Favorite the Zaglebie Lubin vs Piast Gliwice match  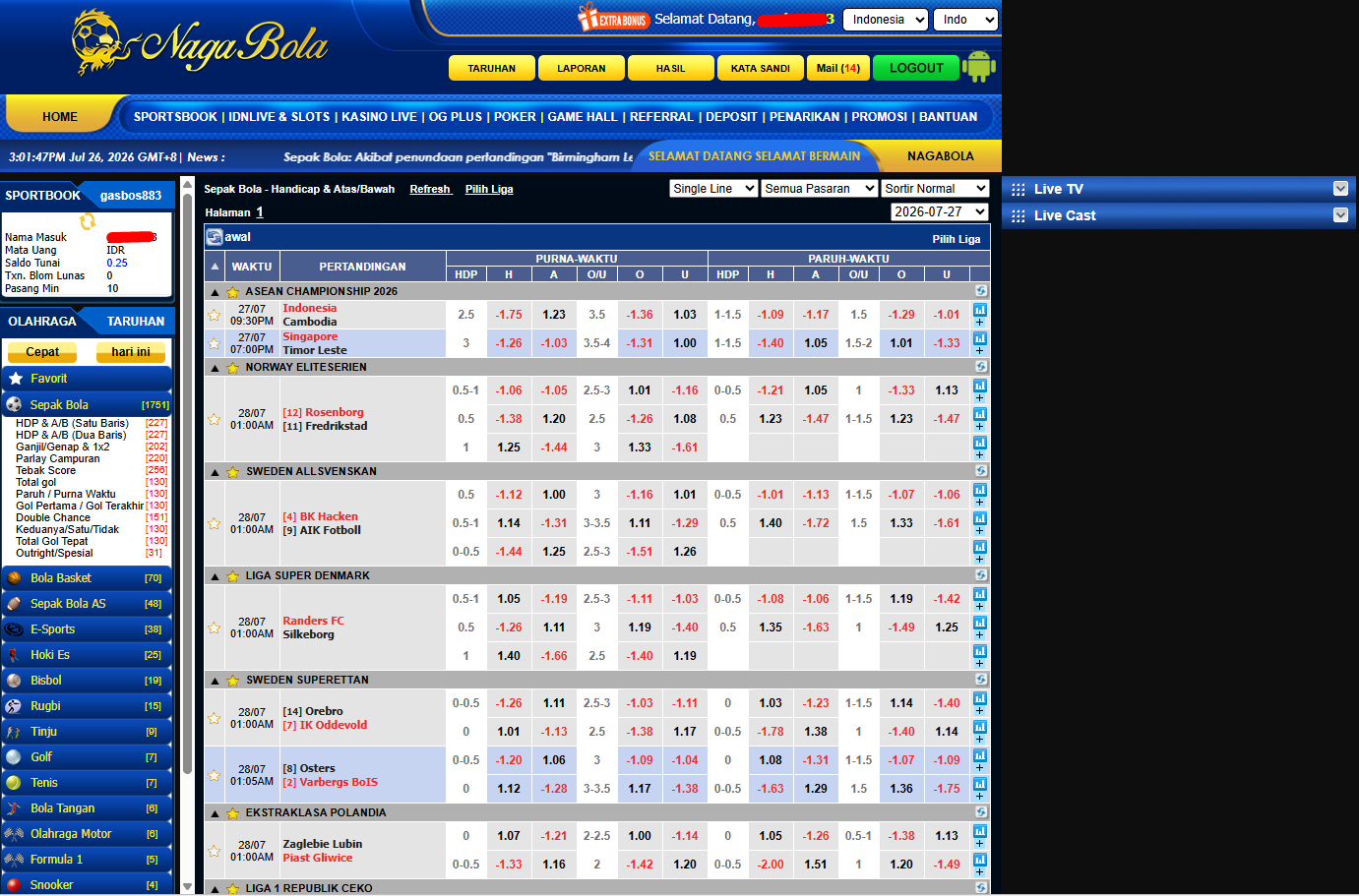[x=214, y=851]
